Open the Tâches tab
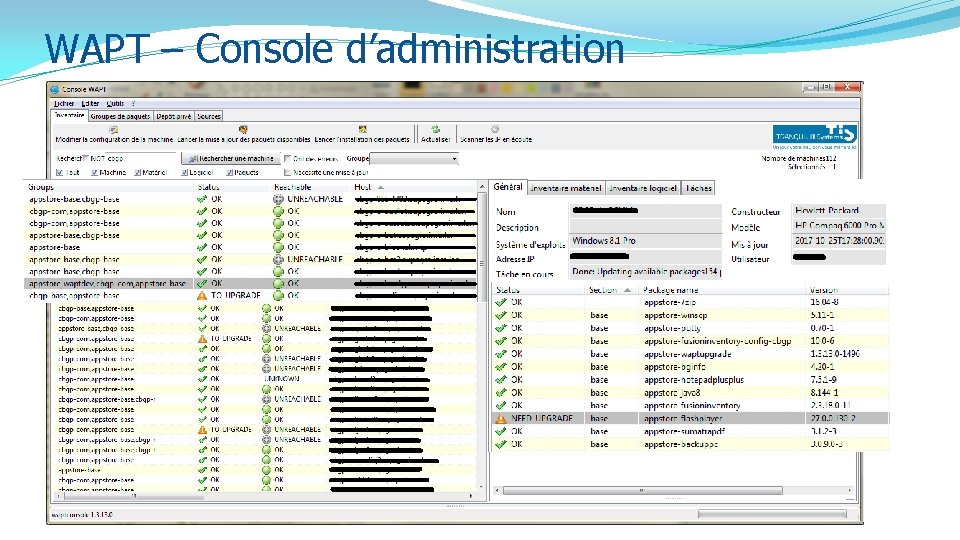Viewport: 960px width, 540px height. pos(699,188)
